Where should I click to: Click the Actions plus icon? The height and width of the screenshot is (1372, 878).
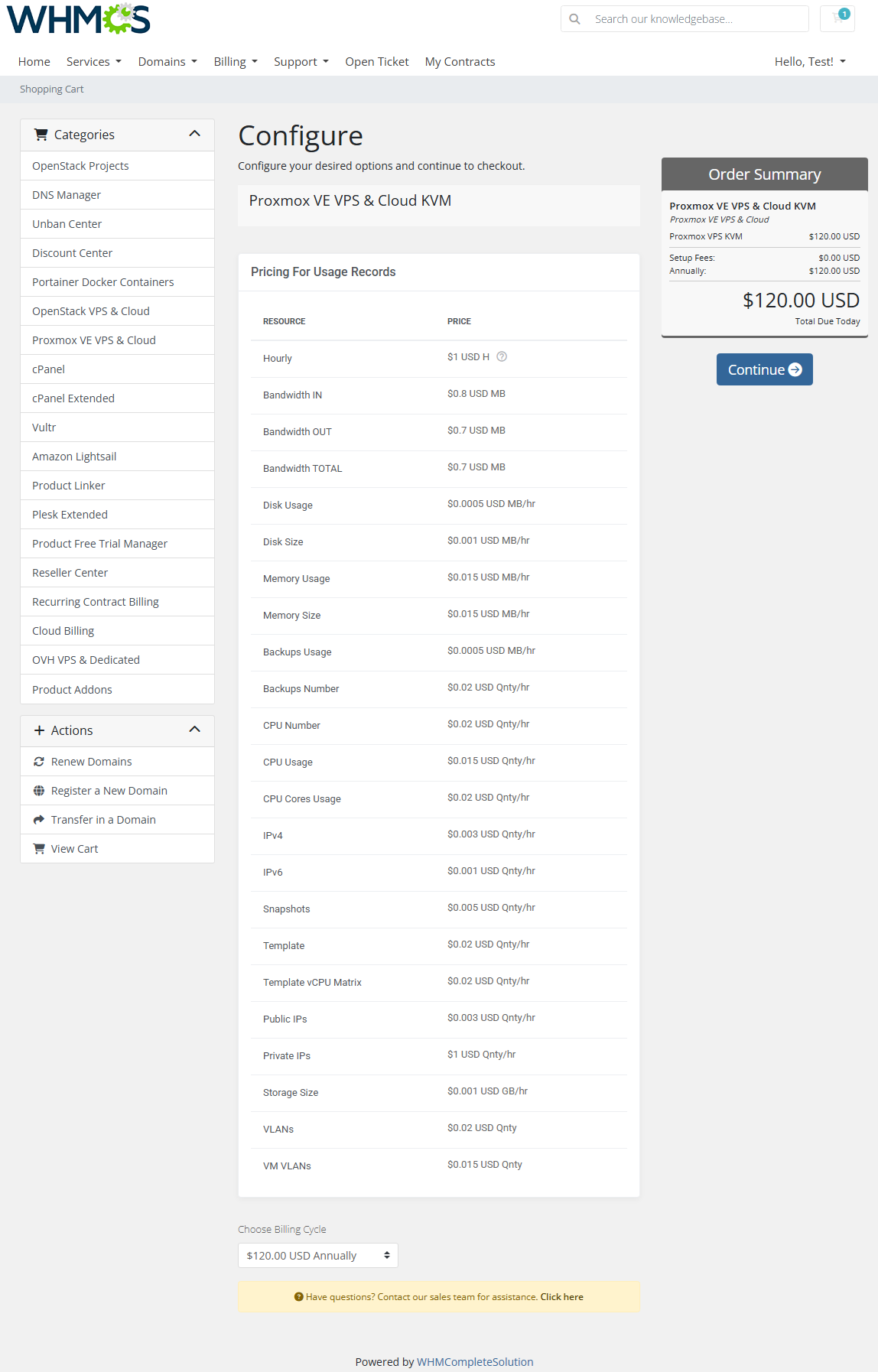pyautogui.click(x=40, y=730)
